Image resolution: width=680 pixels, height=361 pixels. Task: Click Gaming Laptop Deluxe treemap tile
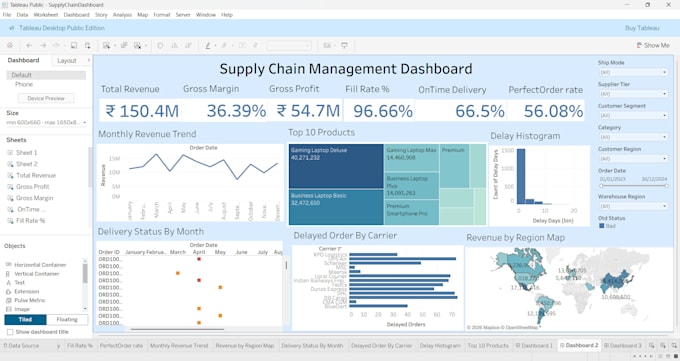336,166
